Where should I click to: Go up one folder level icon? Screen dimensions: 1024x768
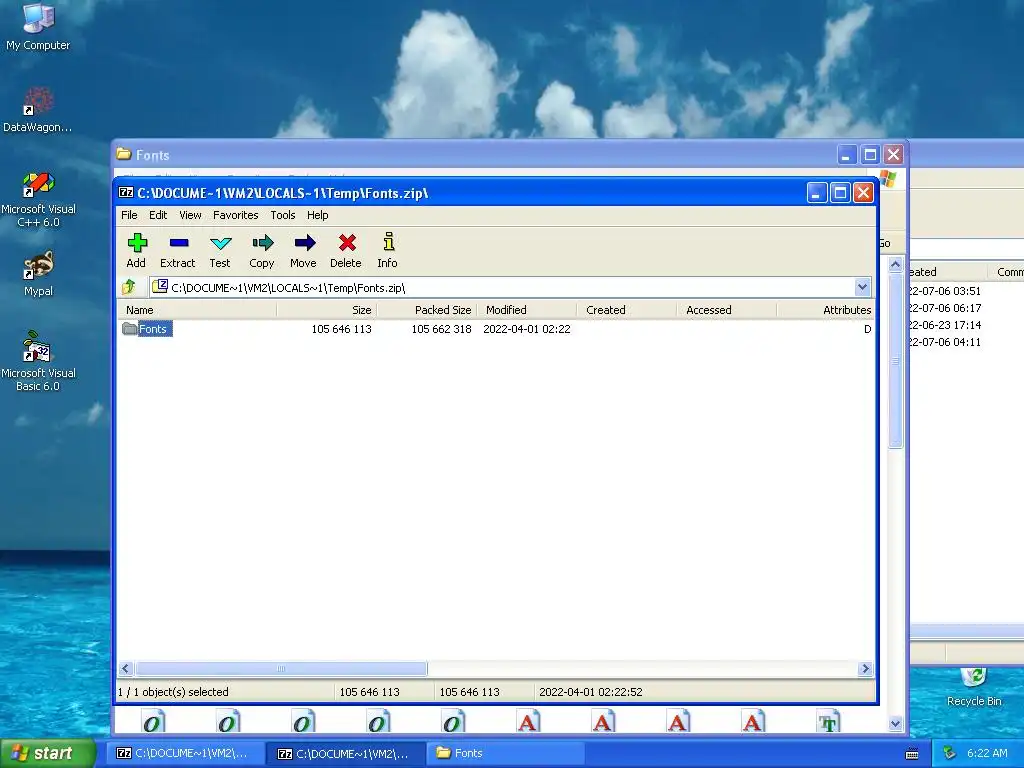(129, 287)
